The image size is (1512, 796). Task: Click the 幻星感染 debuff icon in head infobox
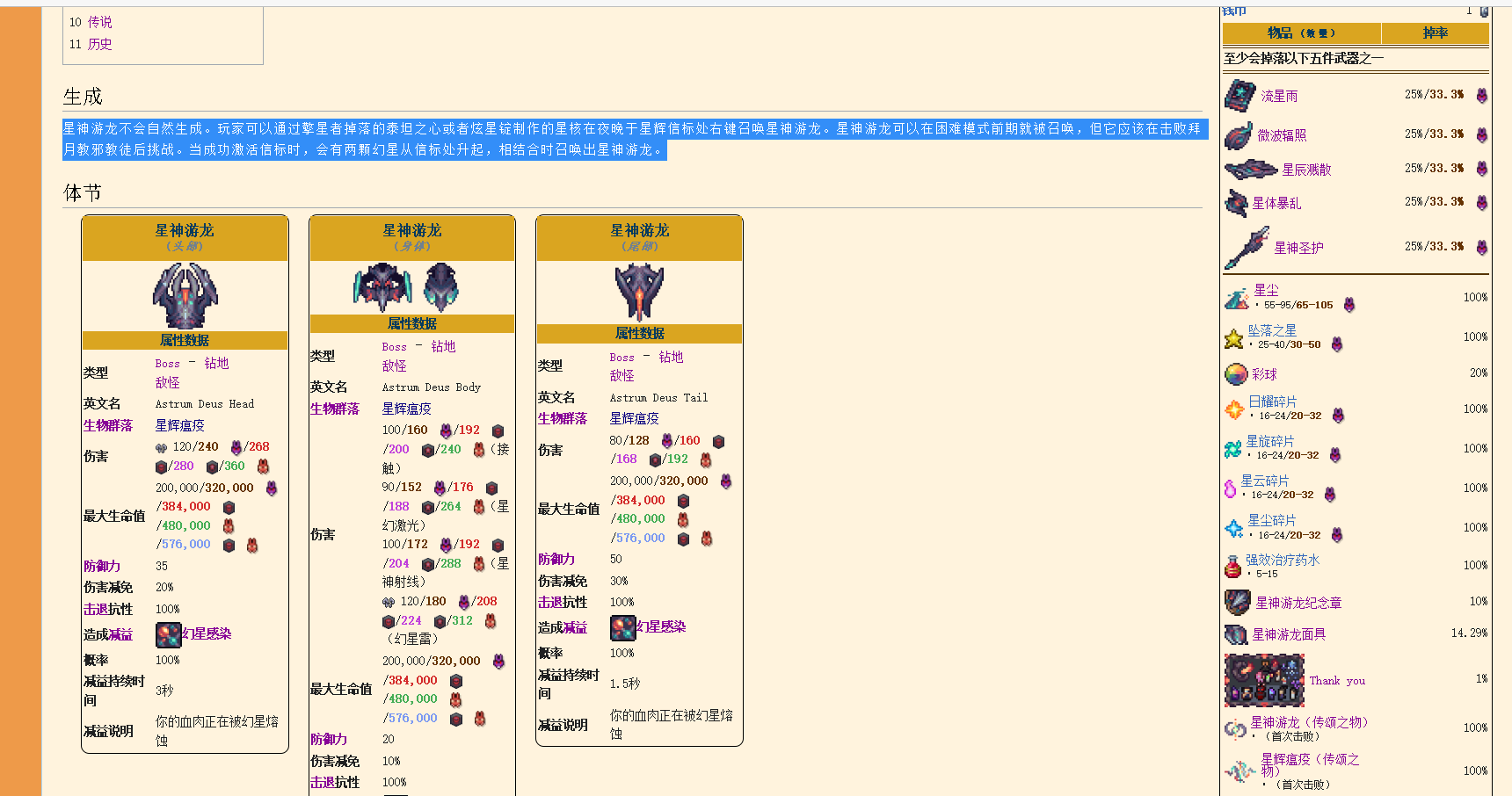169,634
